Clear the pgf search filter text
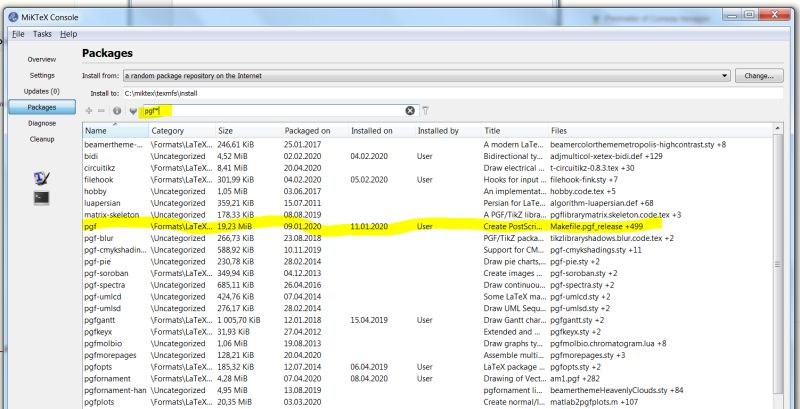 tap(410, 111)
